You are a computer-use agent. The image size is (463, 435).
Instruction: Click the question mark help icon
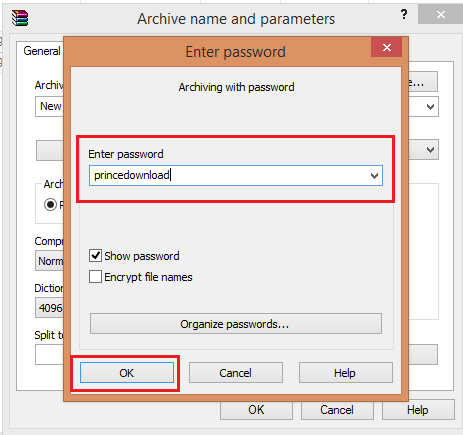coord(404,14)
